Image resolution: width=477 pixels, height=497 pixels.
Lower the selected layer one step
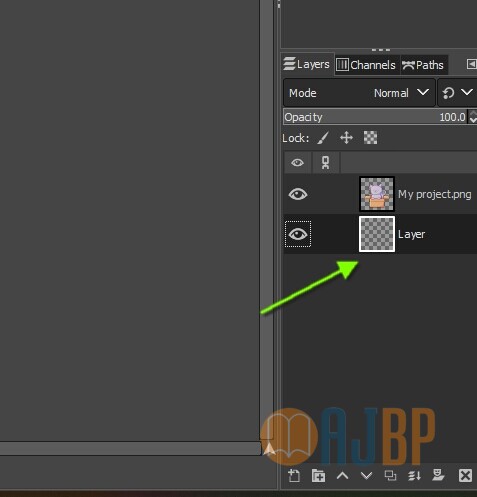(366, 476)
